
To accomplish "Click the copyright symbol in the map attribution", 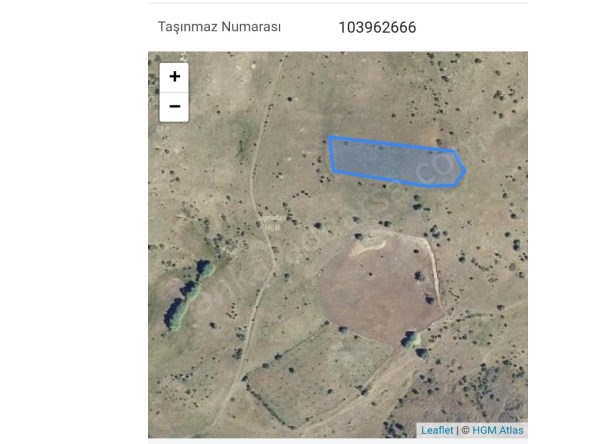I will pyautogui.click(x=466, y=430).
